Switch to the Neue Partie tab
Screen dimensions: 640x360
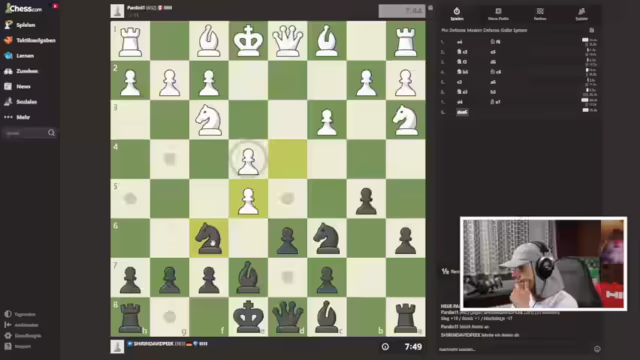tap(498, 14)
